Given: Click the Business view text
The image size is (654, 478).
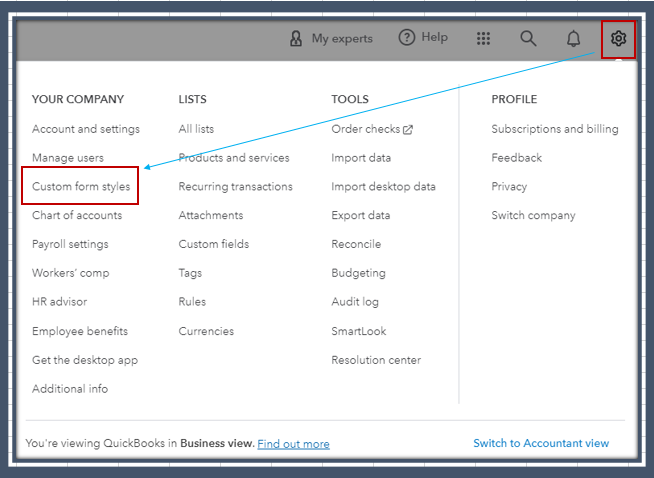Looking at the screenshot, I should click(217, 443).
